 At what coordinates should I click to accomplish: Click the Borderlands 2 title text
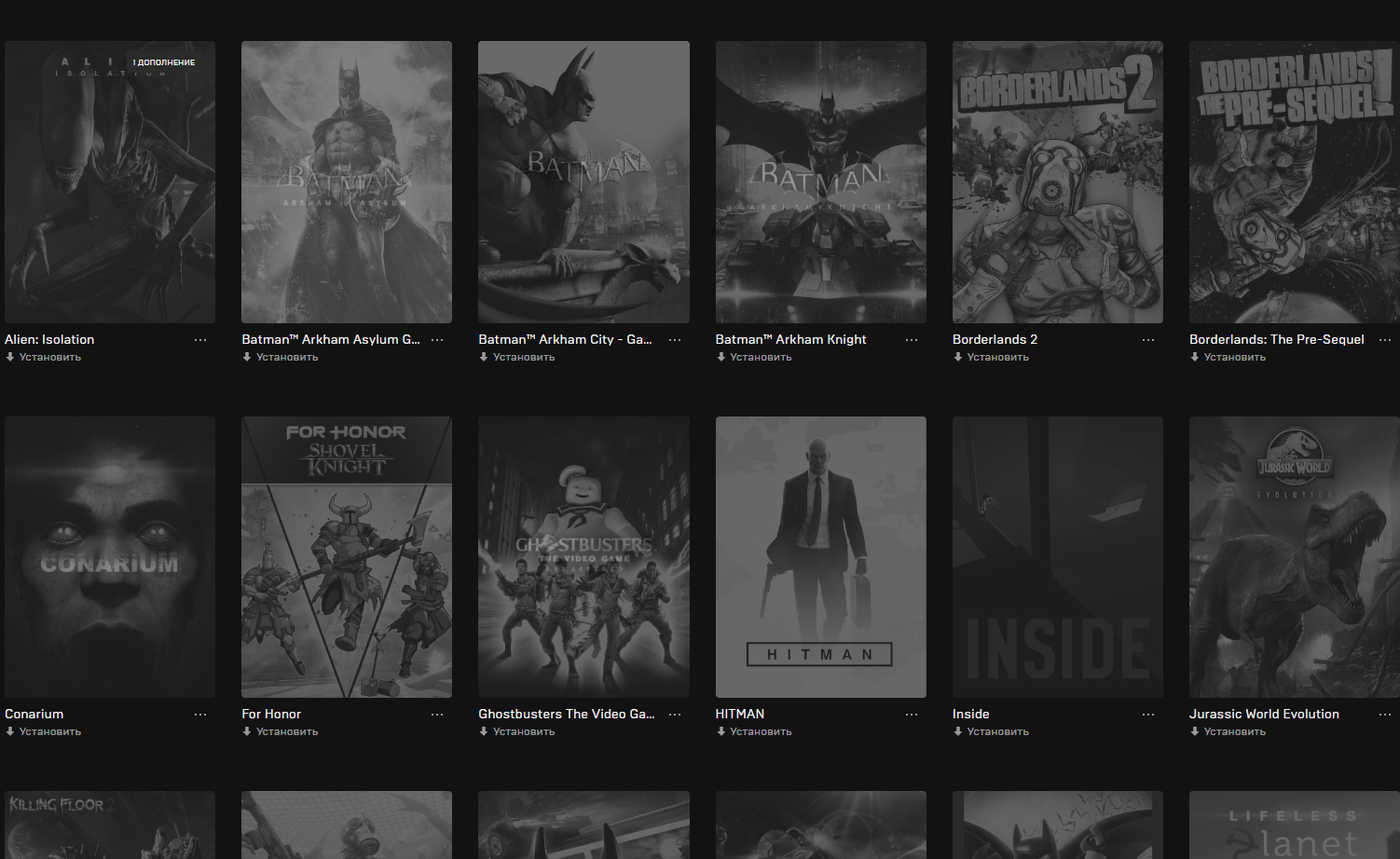pos(995,339)
